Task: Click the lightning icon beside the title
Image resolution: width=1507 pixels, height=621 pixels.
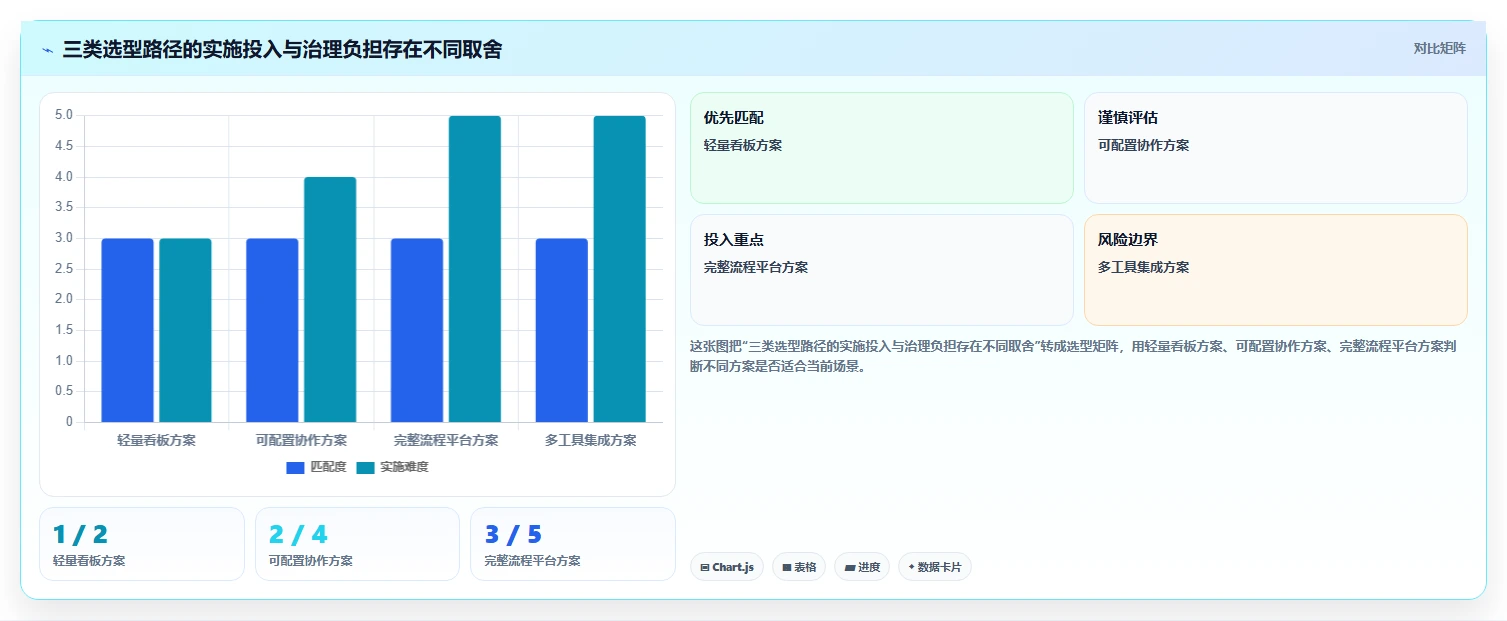Action: coord(48,50)
